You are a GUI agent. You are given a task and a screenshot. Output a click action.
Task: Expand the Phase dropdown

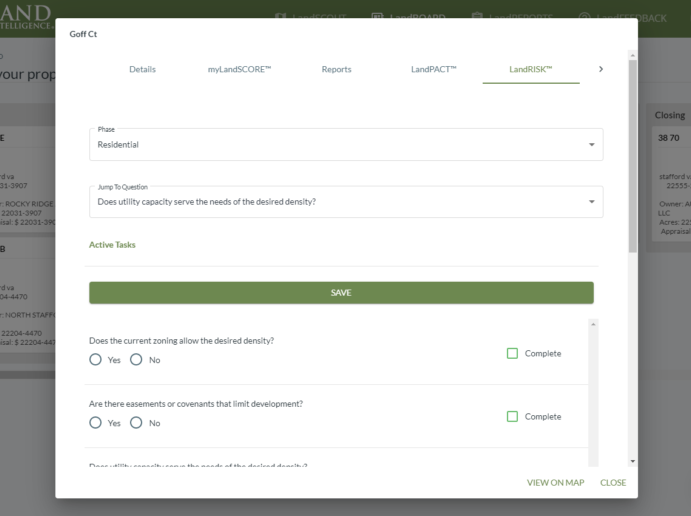[345, 144]
